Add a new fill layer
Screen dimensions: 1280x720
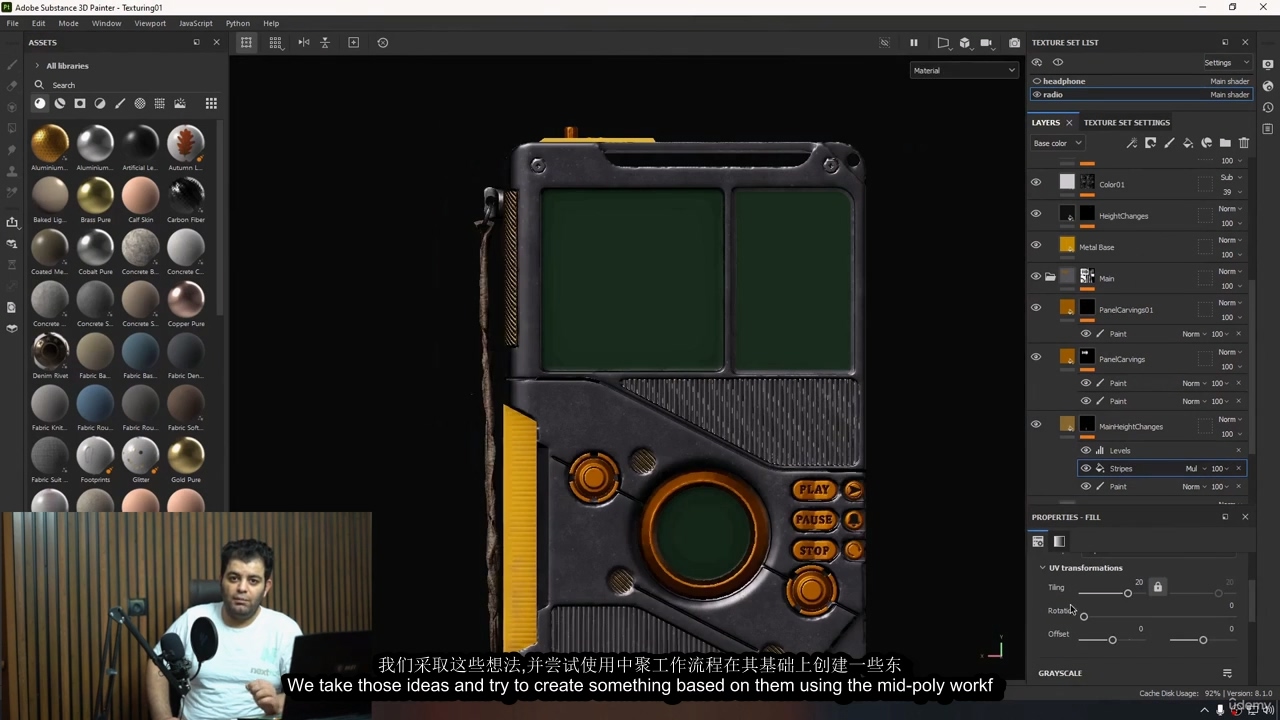click(x=1188, y=143)
